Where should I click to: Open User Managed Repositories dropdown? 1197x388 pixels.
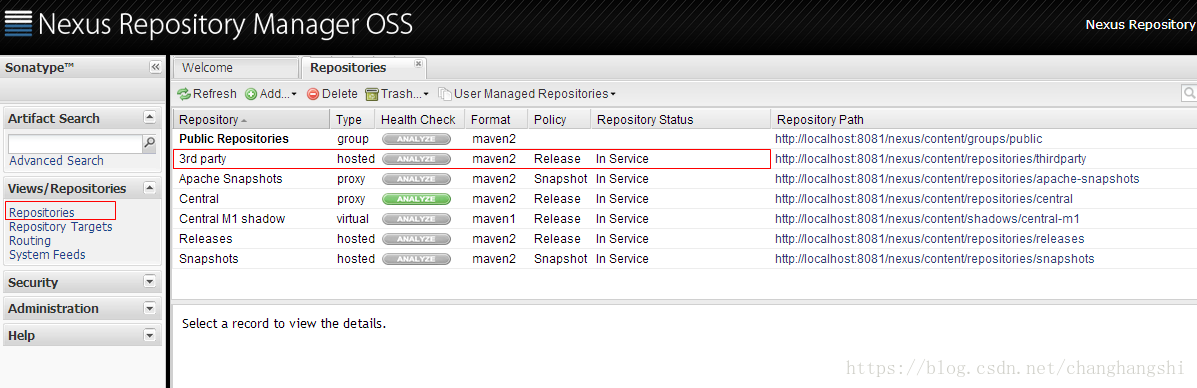527,94
